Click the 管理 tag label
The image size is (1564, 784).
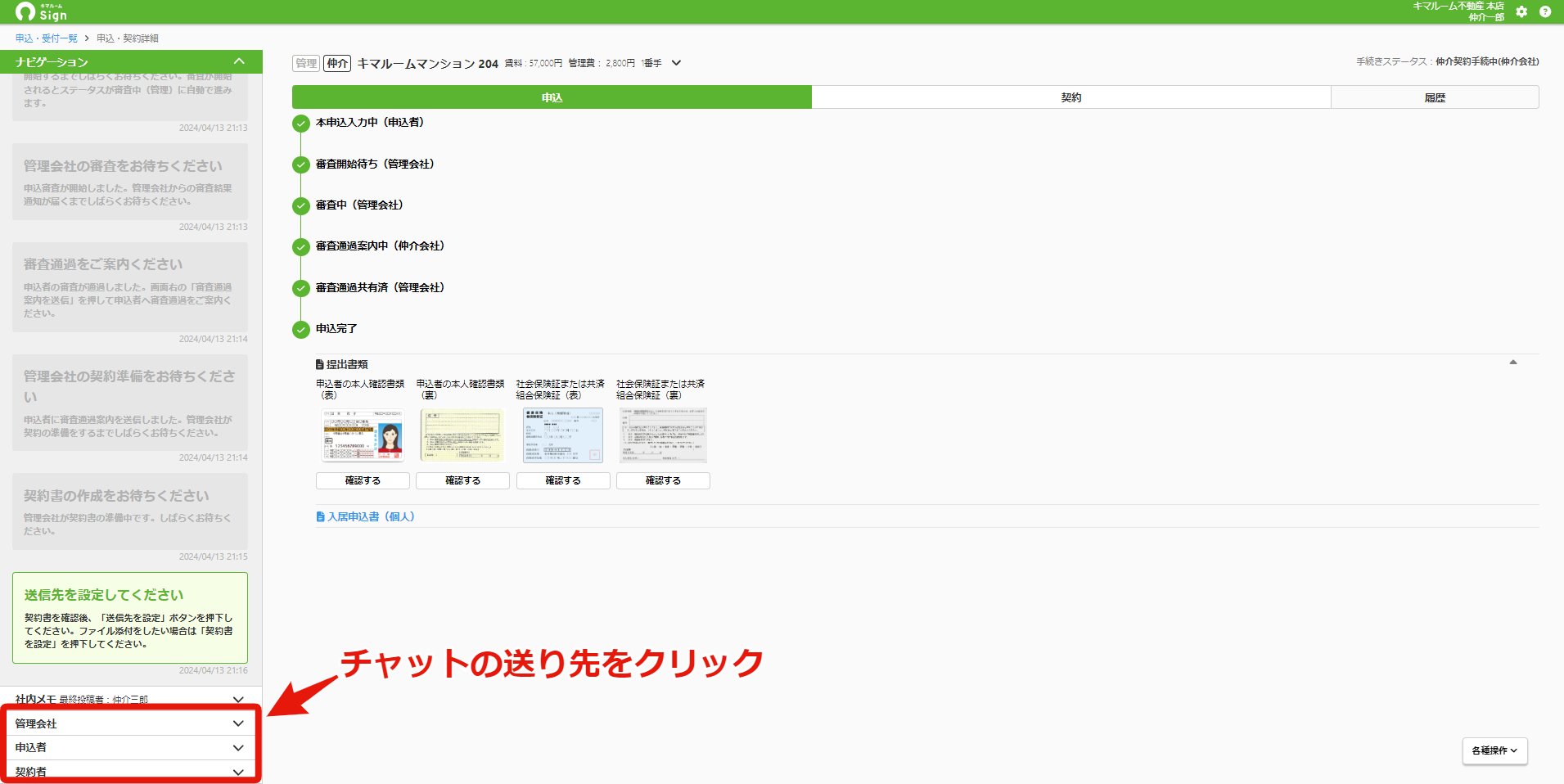[x=306, y=63]
